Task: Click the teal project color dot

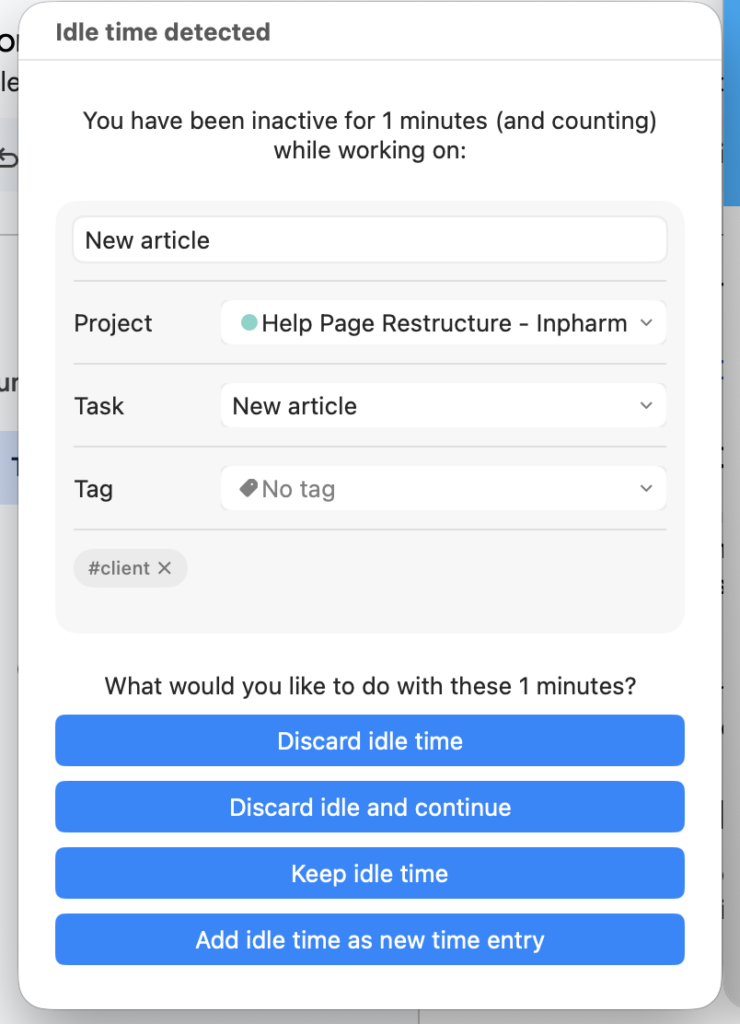Action: coord(249,323)
